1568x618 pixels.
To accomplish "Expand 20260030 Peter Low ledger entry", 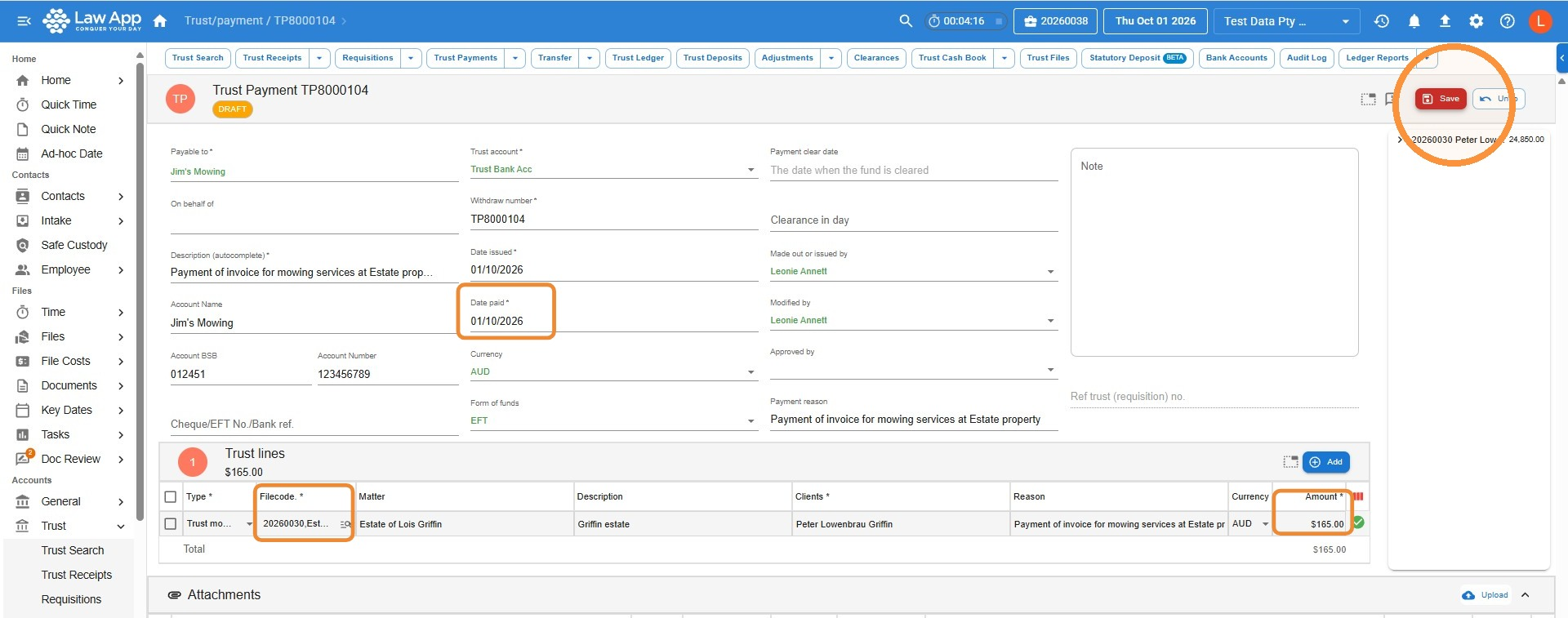I will click(x=1400, y=140).
